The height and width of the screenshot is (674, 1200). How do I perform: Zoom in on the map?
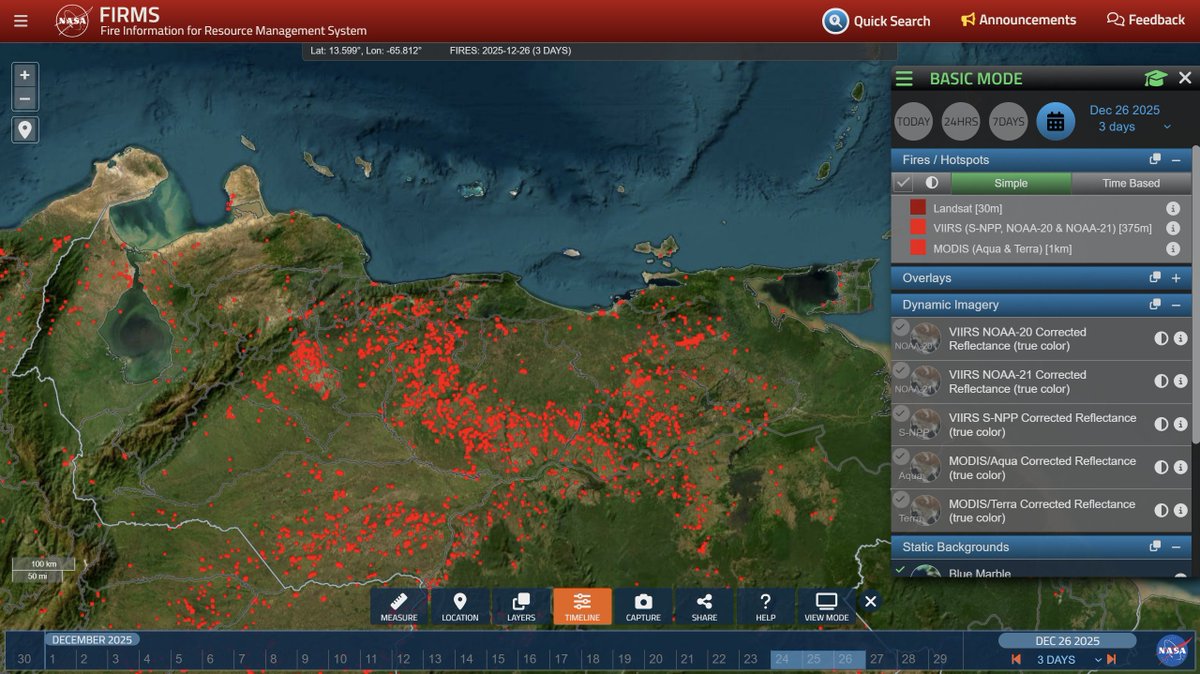coord(25,75)
